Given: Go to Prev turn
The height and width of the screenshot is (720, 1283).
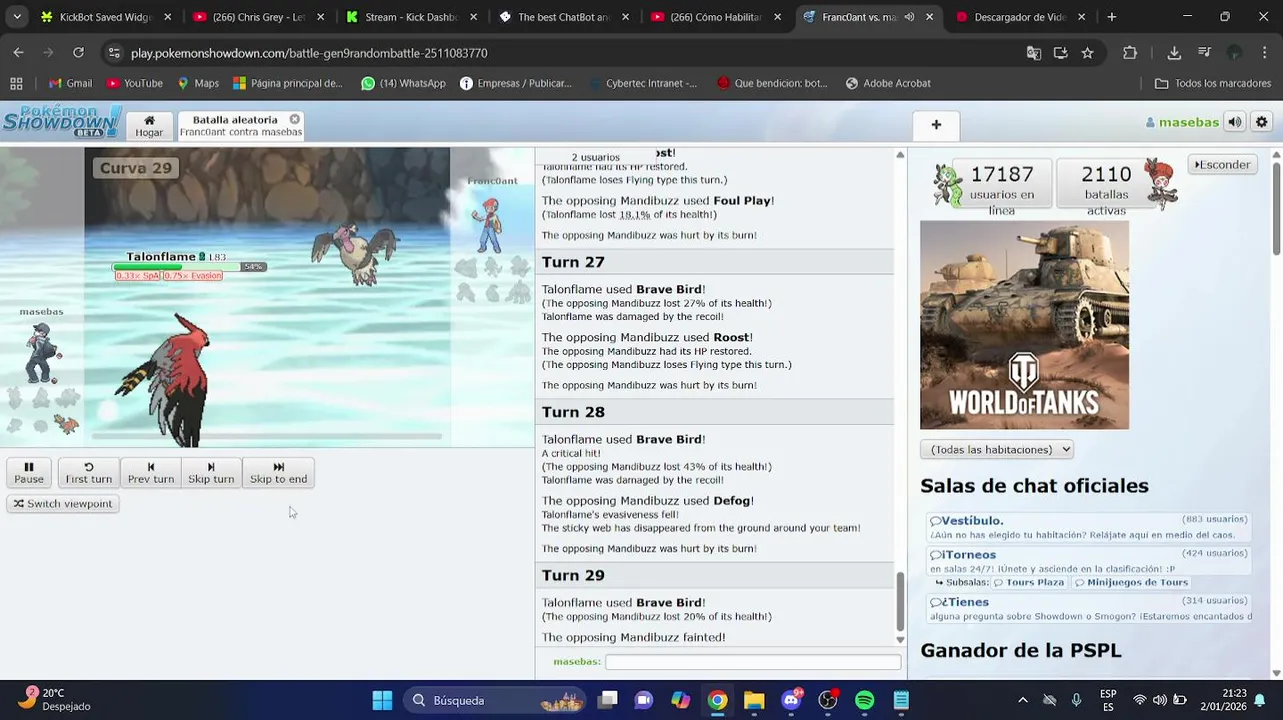Looking at the screenshot, I should [x=151, y=473].
